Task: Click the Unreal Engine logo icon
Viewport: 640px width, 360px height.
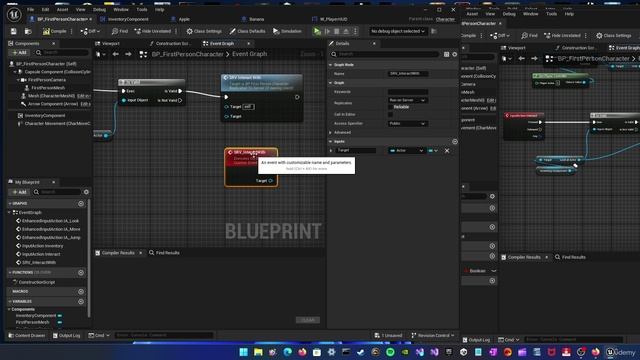Action: click(14, 15)
